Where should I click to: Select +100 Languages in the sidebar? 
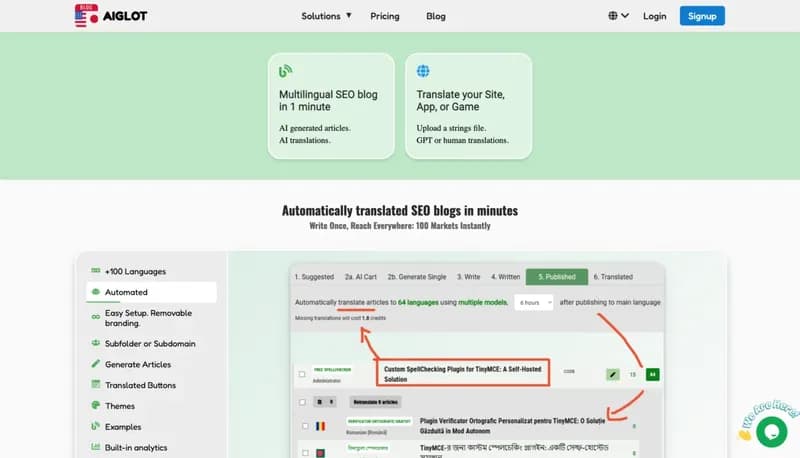pos(151,271)
